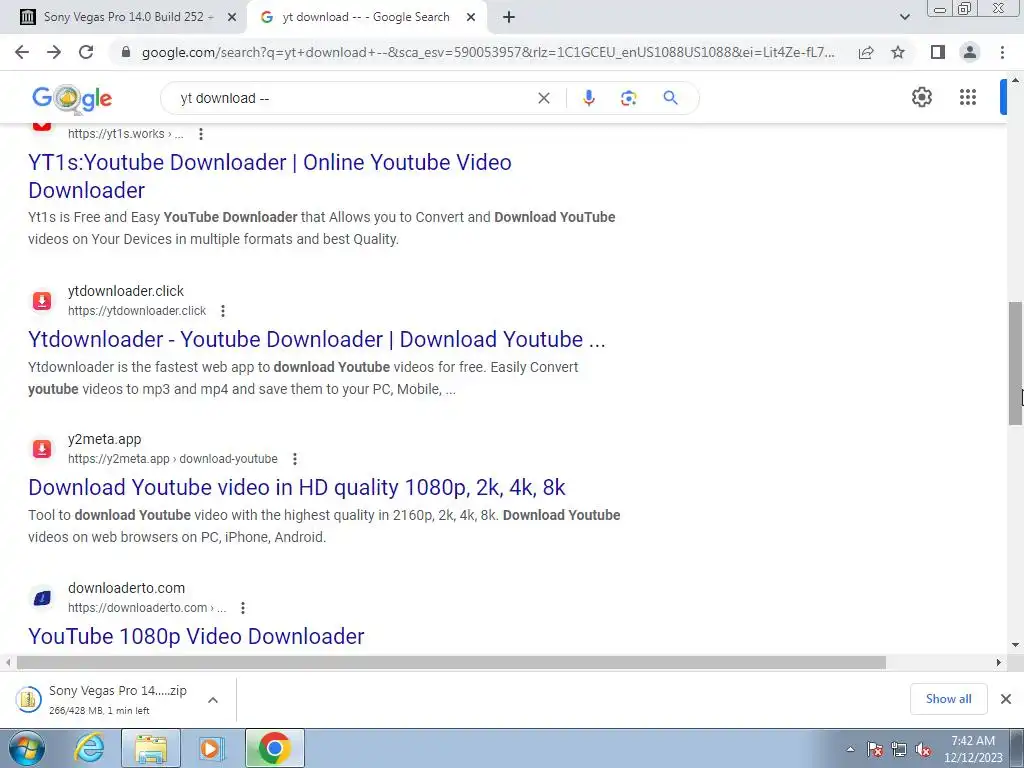The image size is (1024, 768).
Task: Launch Internet Explorer from the taskbar
Action: pyautogui.click(x=89, y=748)
